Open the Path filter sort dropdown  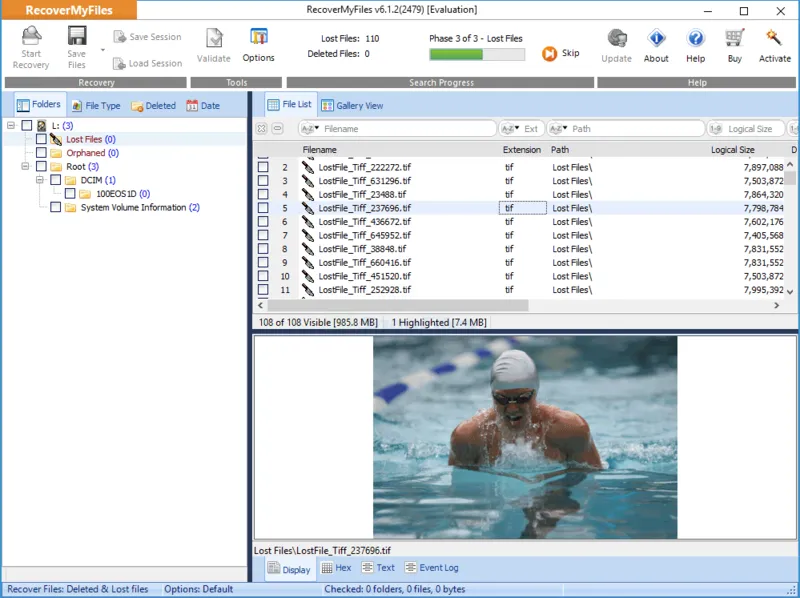(559, 129)
